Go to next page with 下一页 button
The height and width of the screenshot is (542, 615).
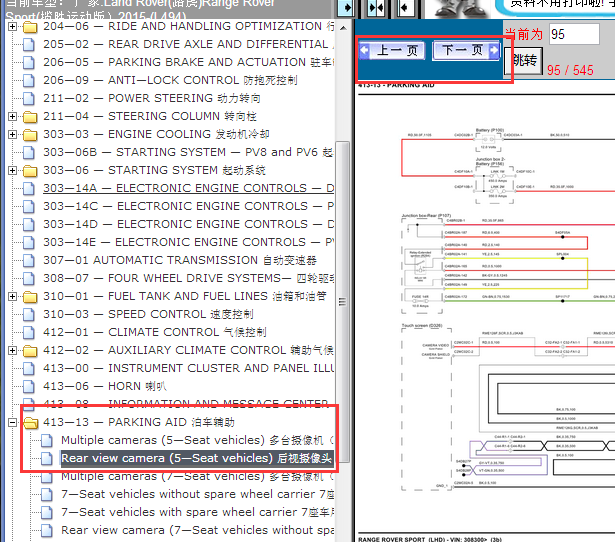point(466,50)
